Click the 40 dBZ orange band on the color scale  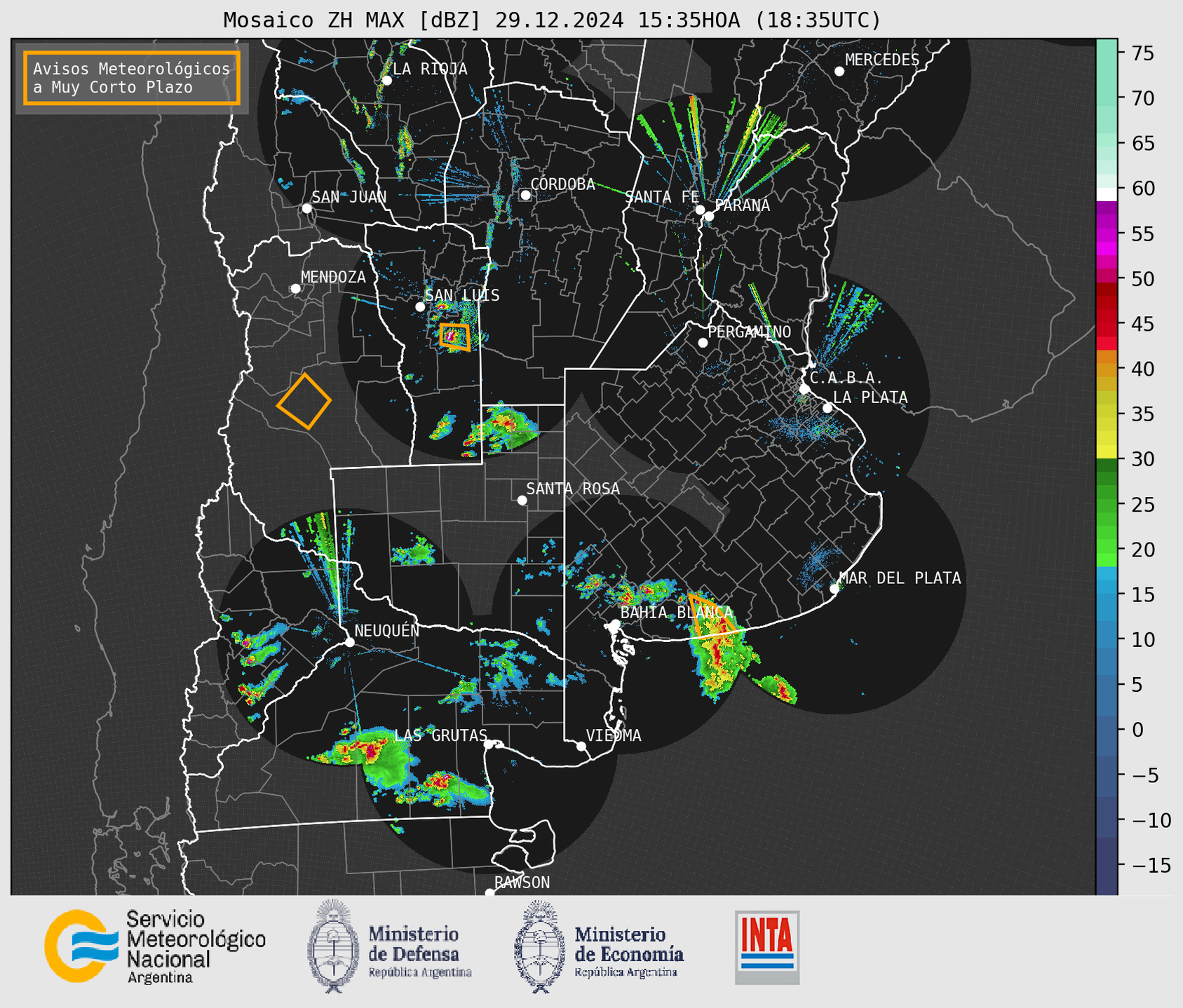(x=1107, y=369)
